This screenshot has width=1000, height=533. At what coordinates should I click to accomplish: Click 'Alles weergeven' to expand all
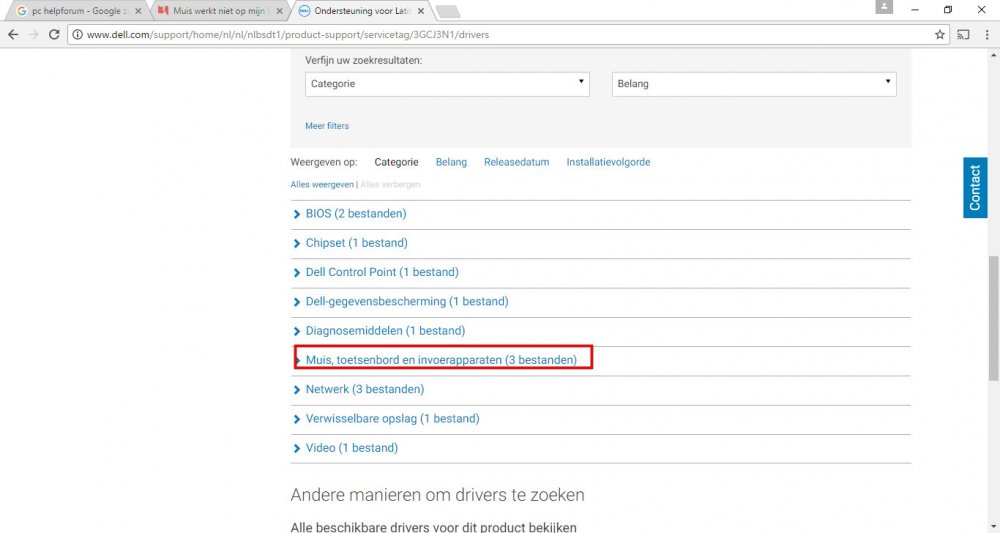tap(322, 184)
